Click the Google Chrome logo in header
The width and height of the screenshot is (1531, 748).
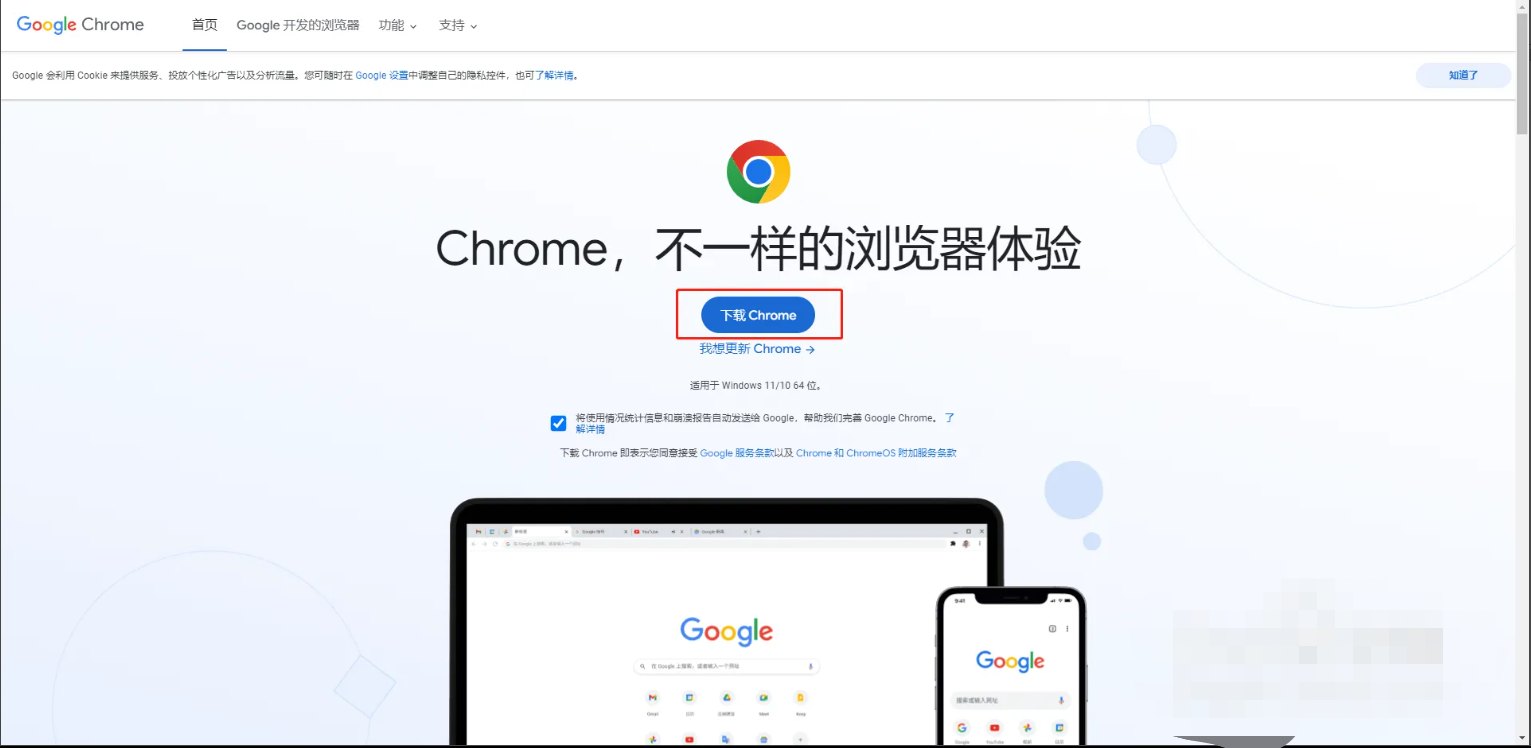80,25
